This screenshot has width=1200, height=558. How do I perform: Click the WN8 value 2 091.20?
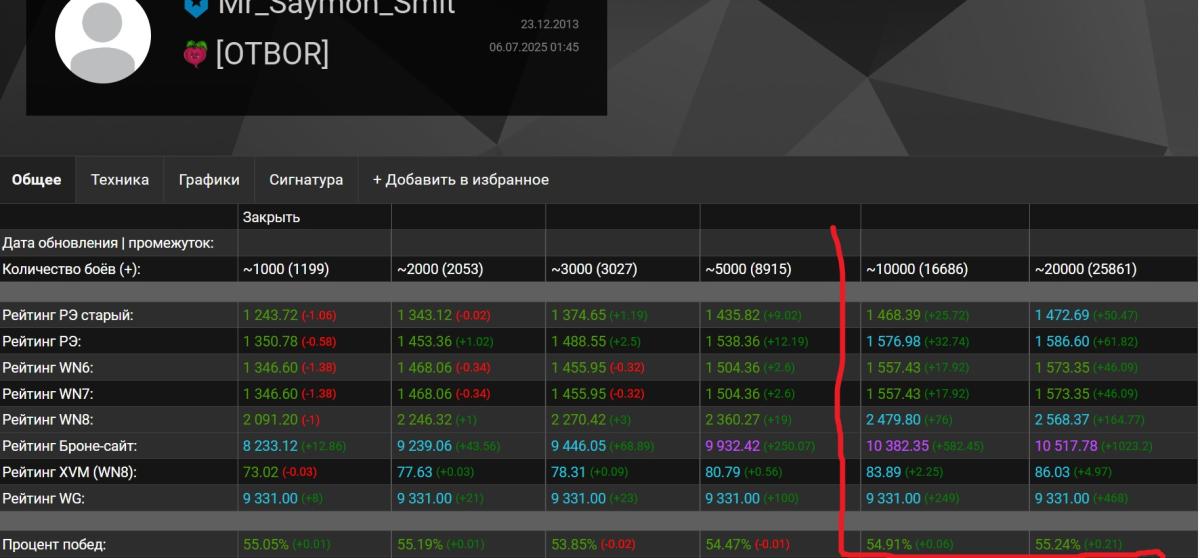pyautogui.click(x=272, y=419)
